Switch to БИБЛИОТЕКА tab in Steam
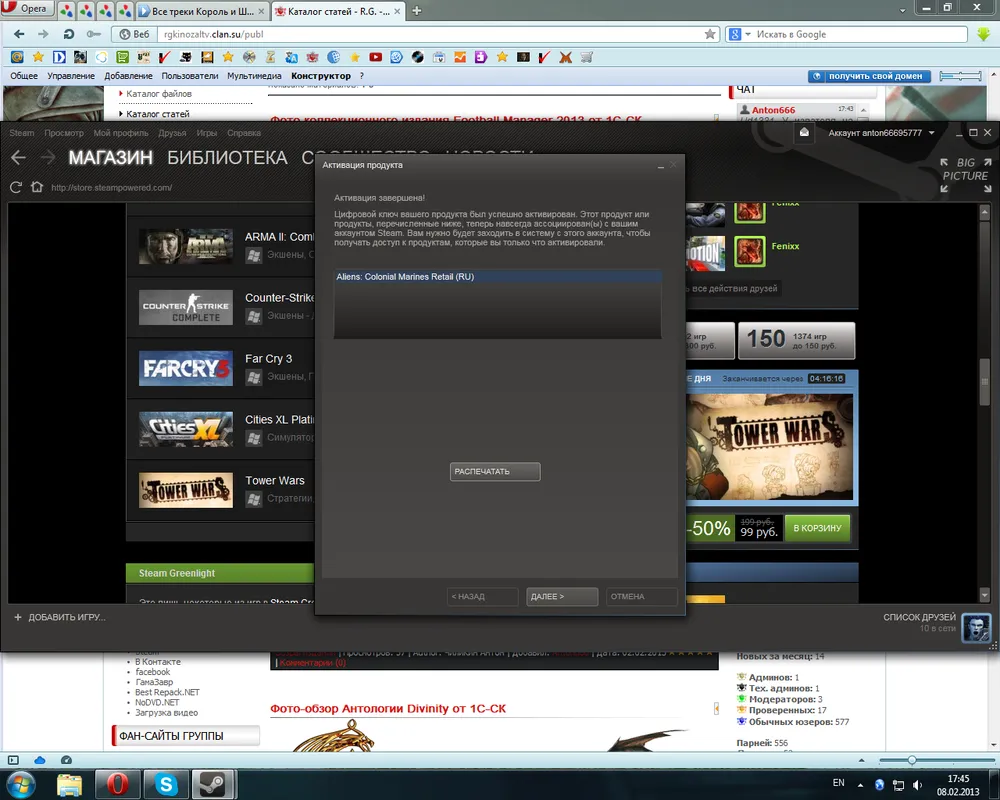Image resolution: width=1000 pixels, height=800 pixels. pyautogui.click(x=227, y=158)
